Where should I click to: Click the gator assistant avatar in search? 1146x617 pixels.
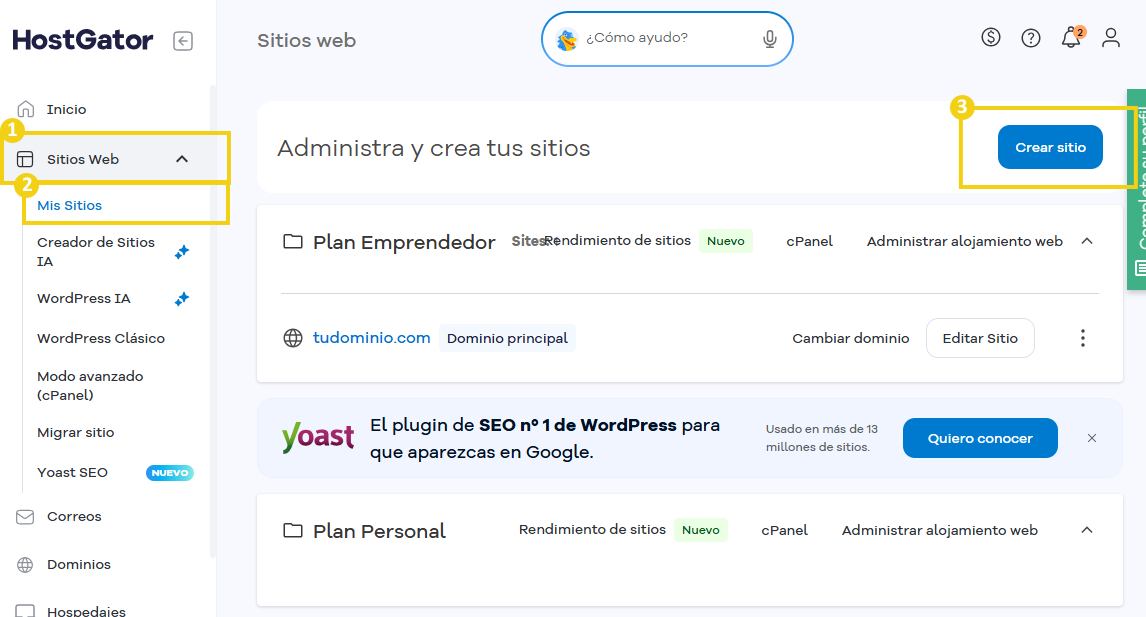567,39
